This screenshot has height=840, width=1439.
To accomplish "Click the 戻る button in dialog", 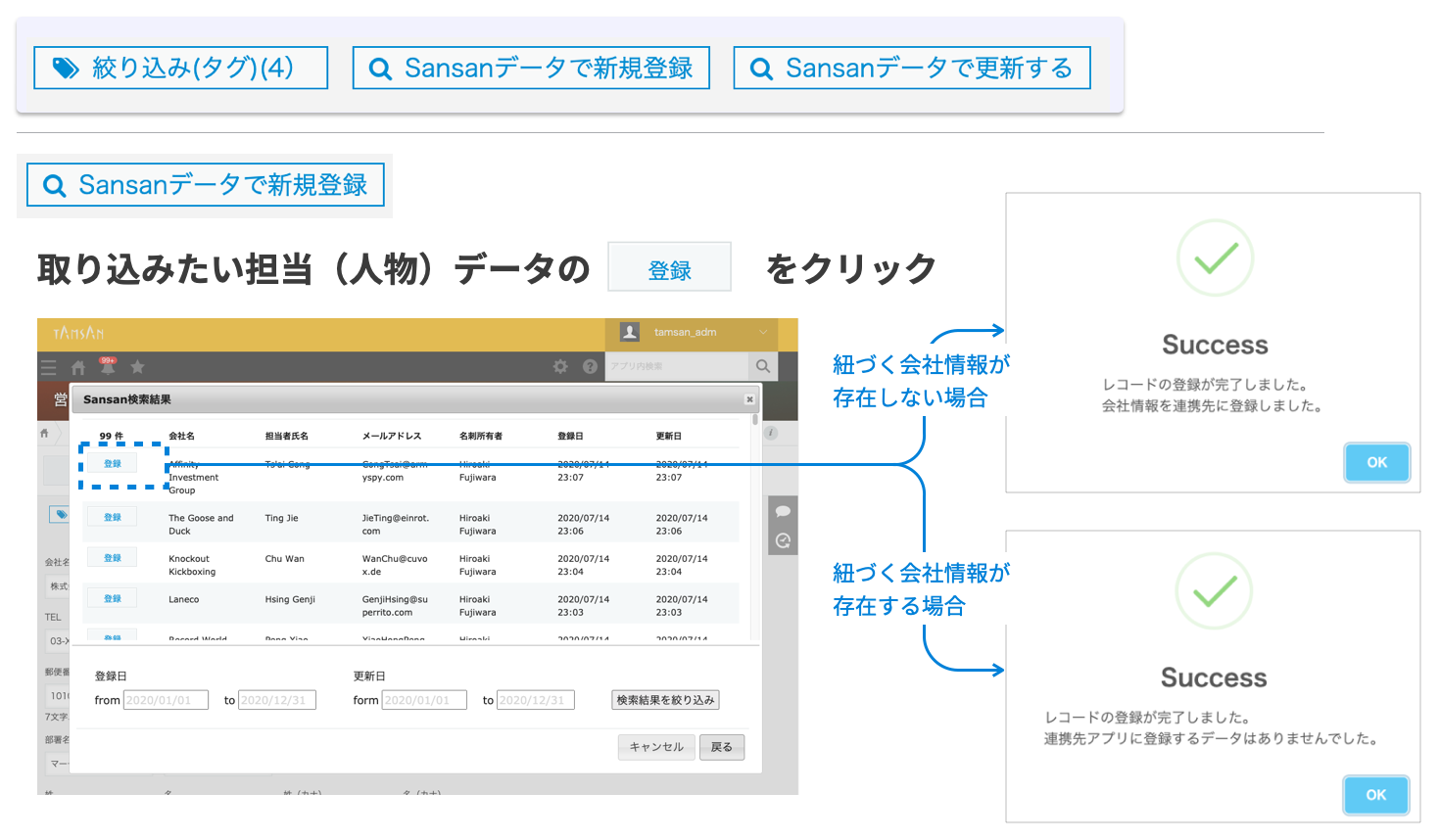I will click(722, 747).
